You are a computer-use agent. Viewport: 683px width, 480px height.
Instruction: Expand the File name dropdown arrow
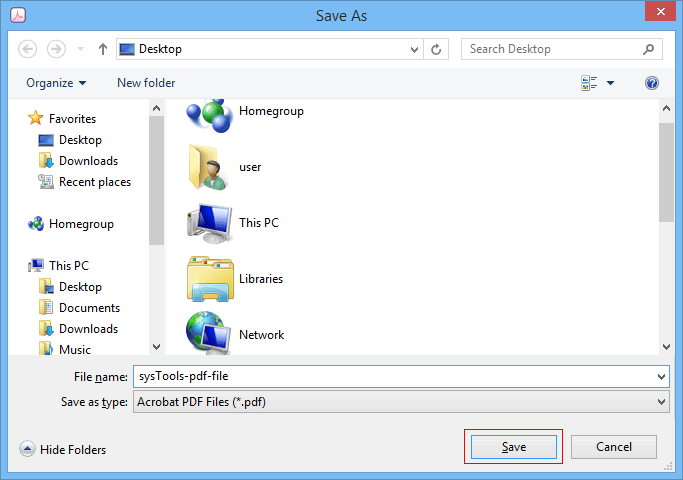[661, 377]
